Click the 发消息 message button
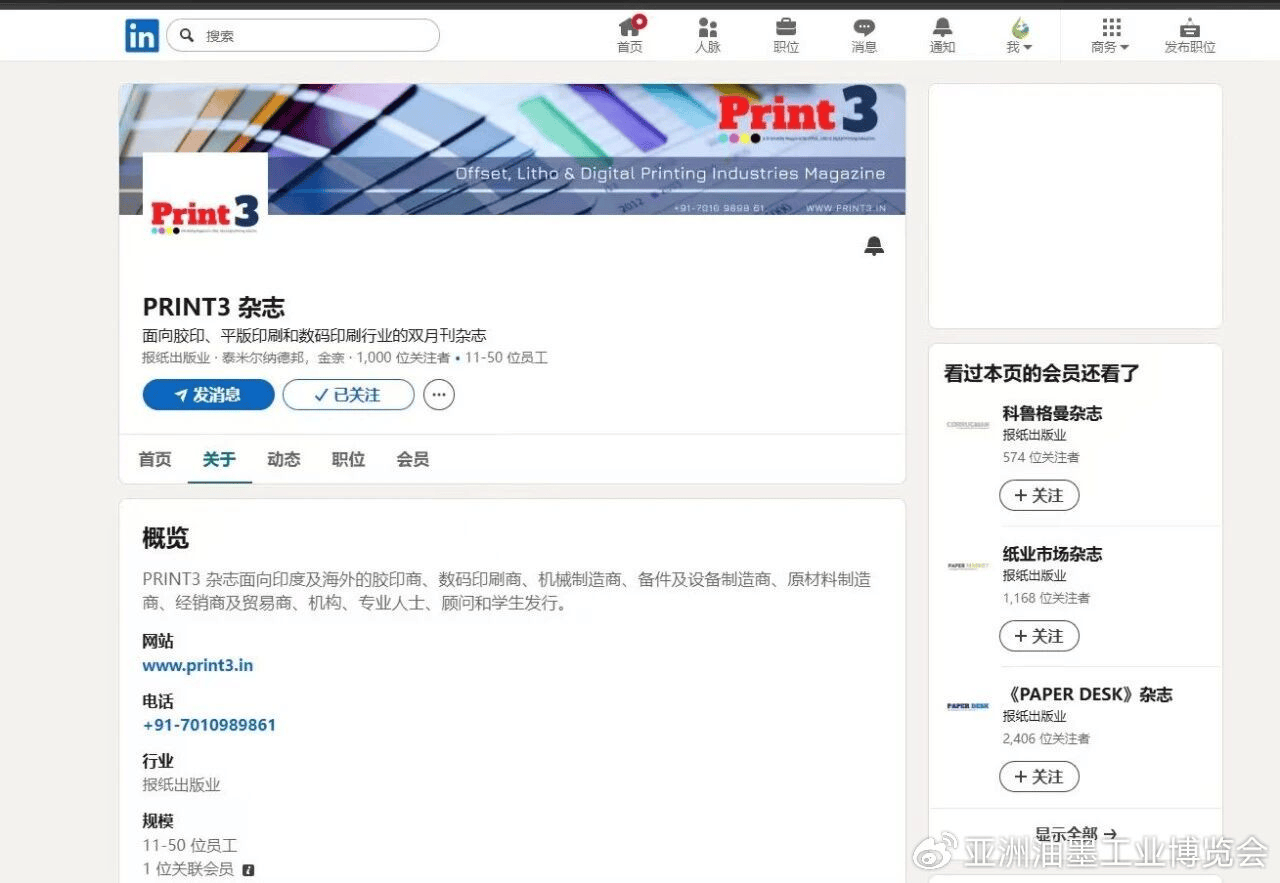 pyautogui.click(x=208, y=395)
